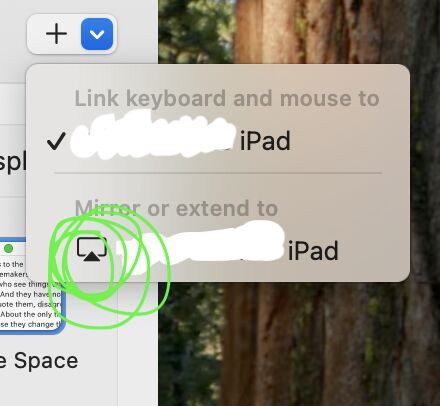The height and width of the screenshot is (406, 440).
Task: Click the AirPlay icon circled in green
Action: [x=92, y=249]
